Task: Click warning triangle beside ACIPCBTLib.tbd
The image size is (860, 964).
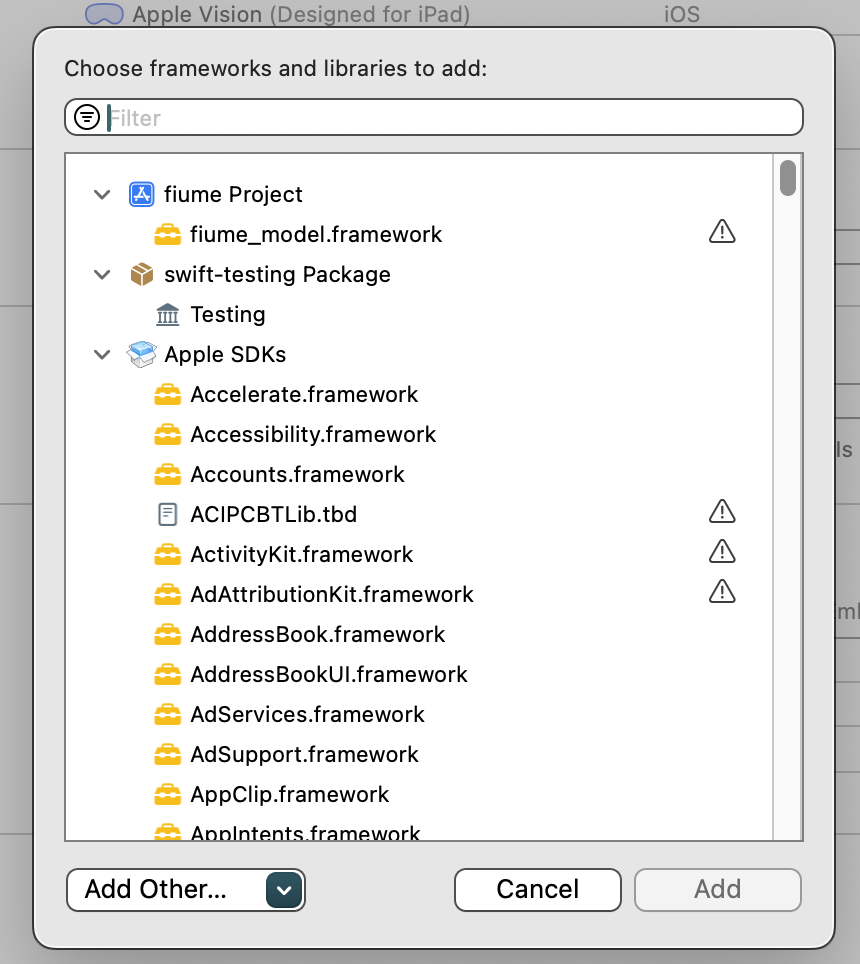Action: (x=722, y=512)
